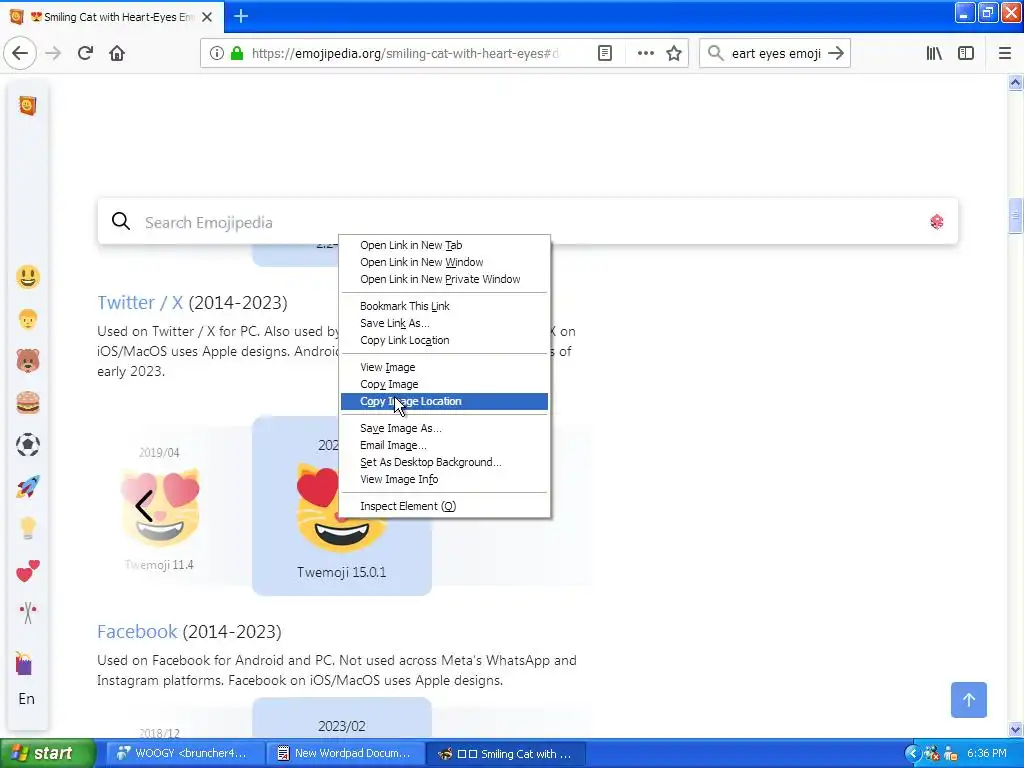Viewport: 1024px width, 768px height.
Task: Open page actions three-dot menu
Action: coord(645,53)
